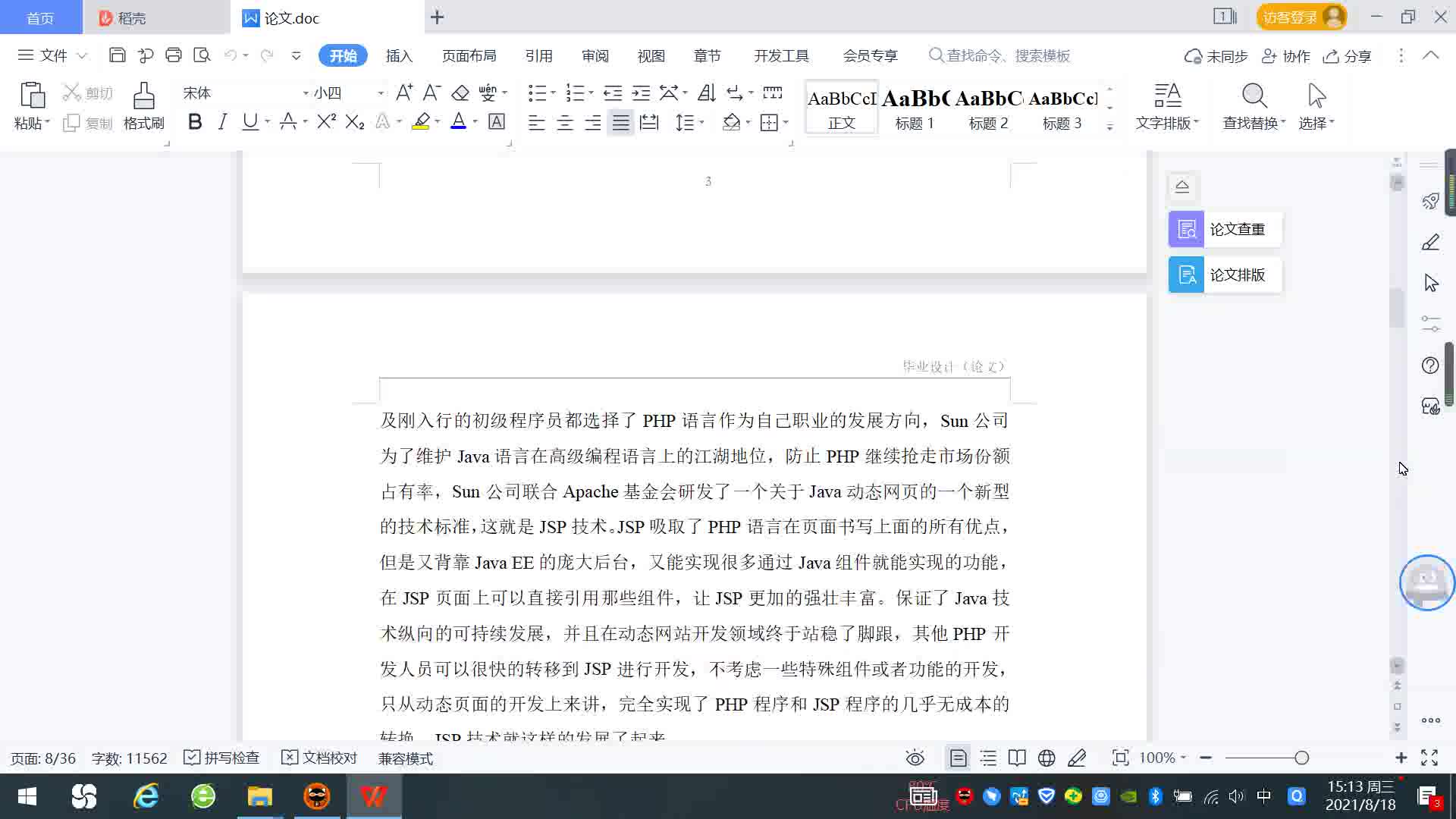Click the center align paragraph icon
Image resolution: width=1456 pixels, height=819 pixels.
(564, 123)
